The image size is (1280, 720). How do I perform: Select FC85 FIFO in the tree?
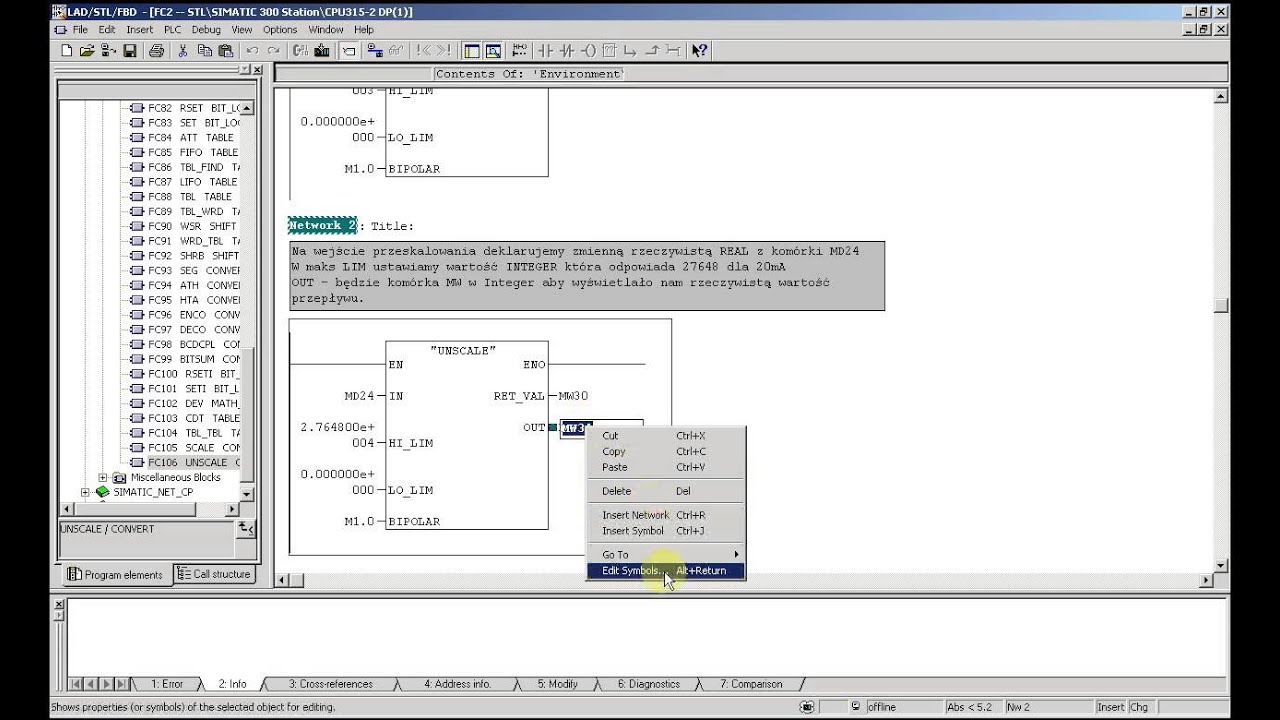(x=193, y=152)
